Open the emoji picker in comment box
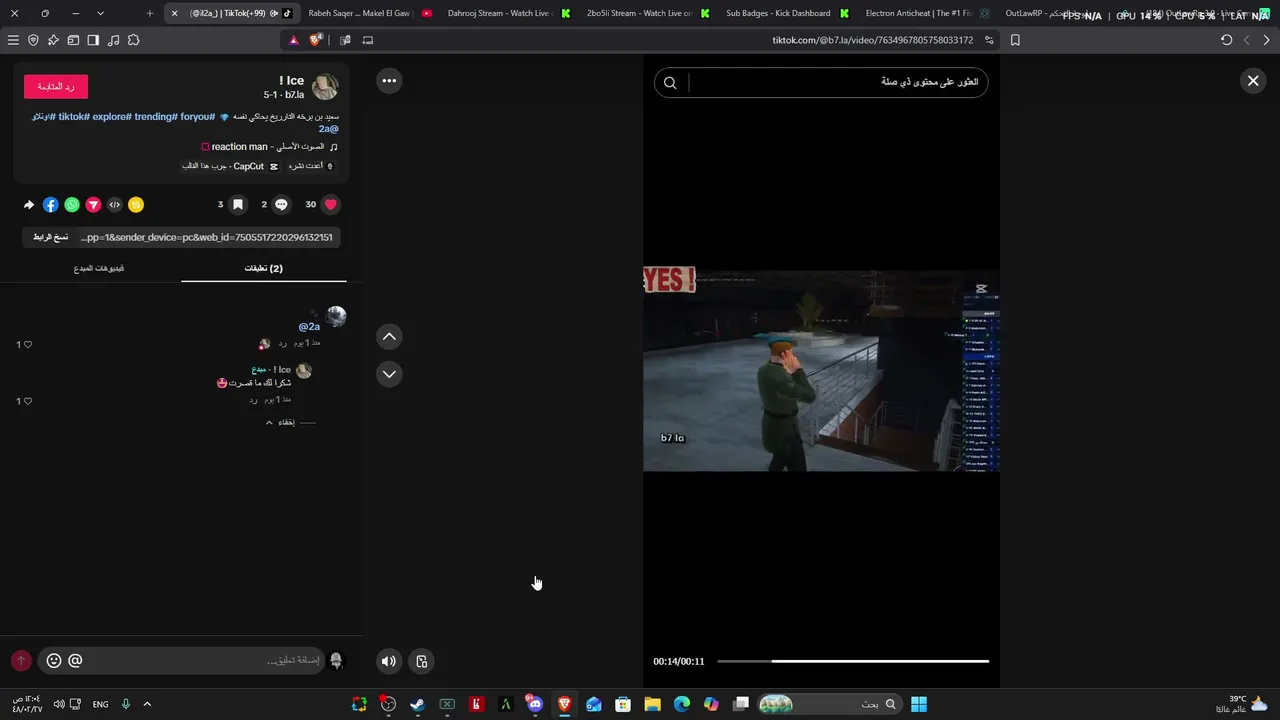1280x720 pixels. 54,661
